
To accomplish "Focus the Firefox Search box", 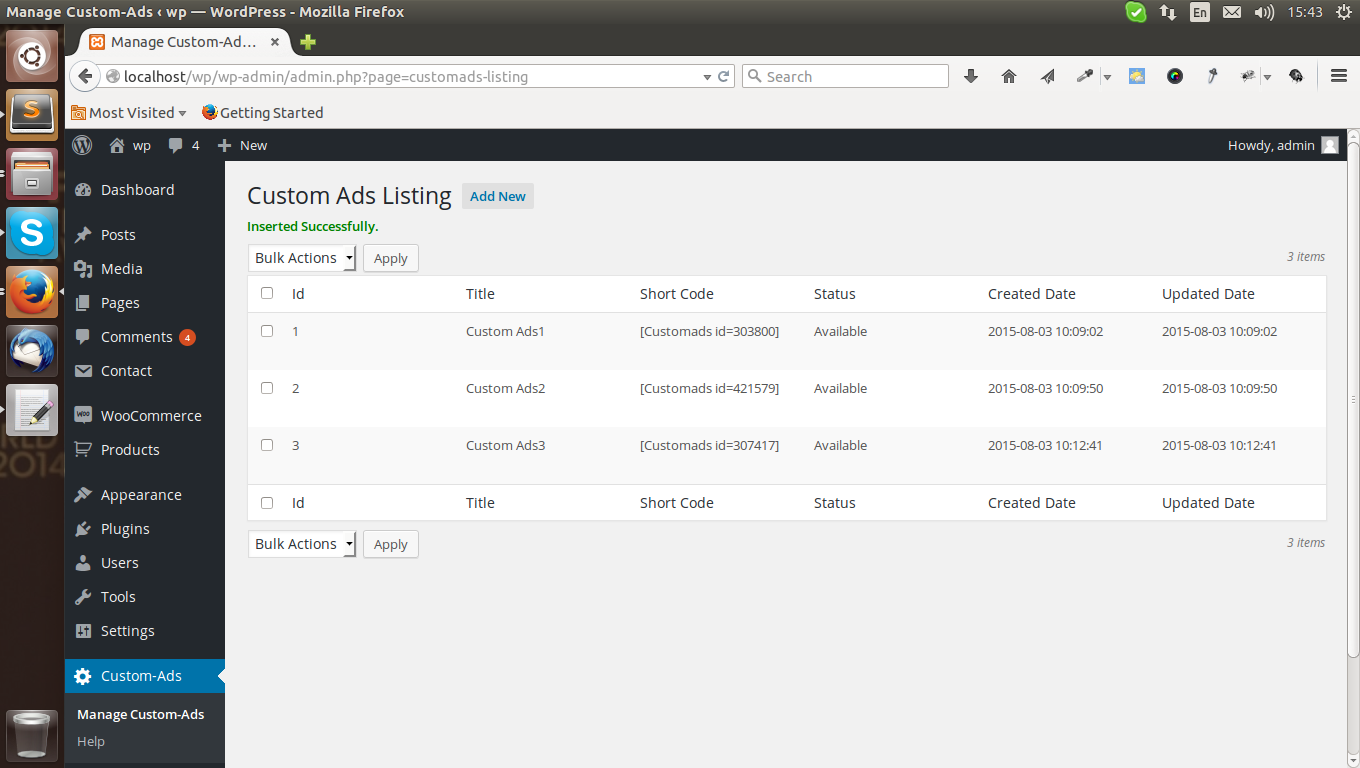I will [845, 76].
